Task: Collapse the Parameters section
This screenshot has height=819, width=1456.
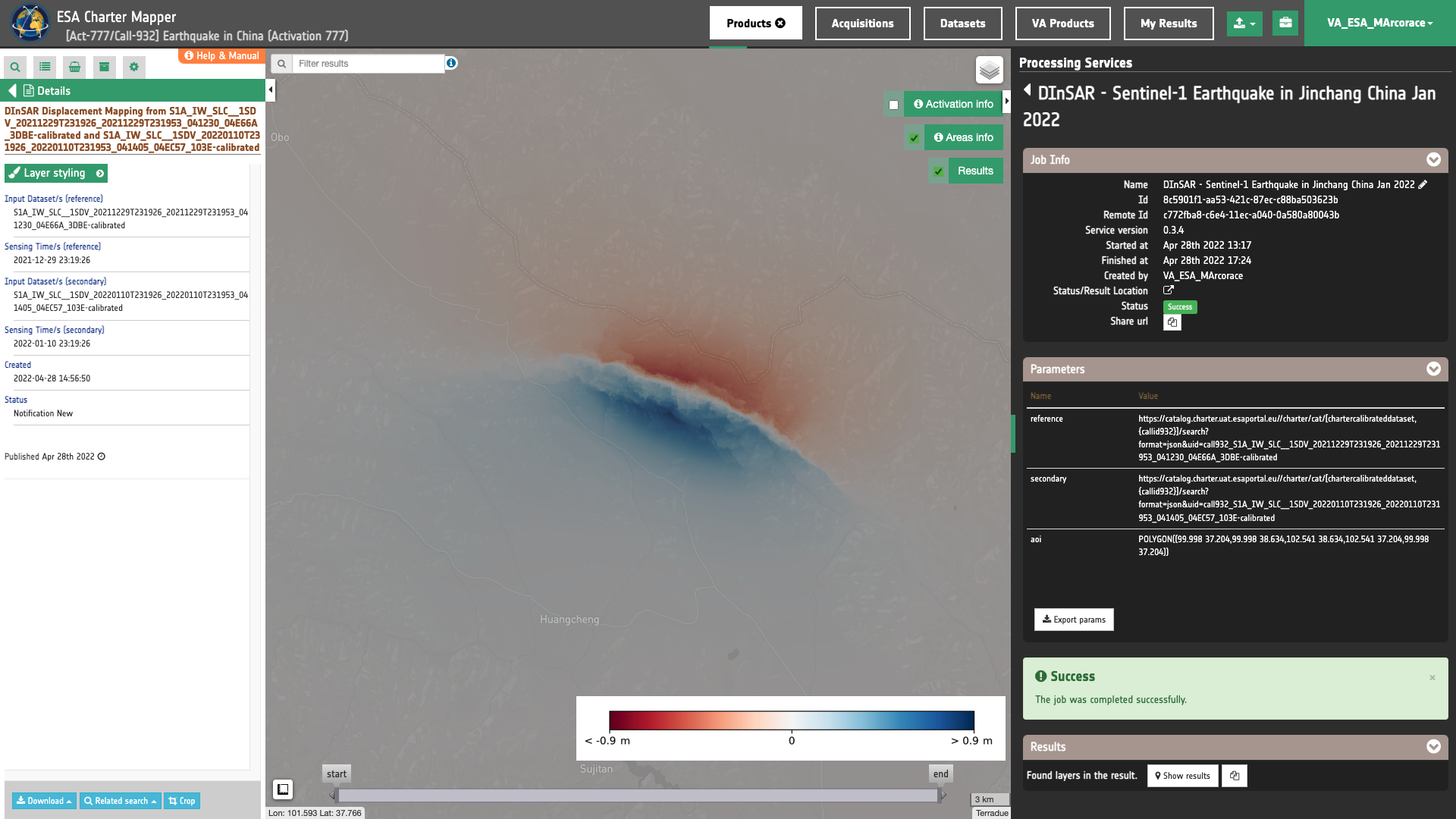Action: tap(1433, 369)
